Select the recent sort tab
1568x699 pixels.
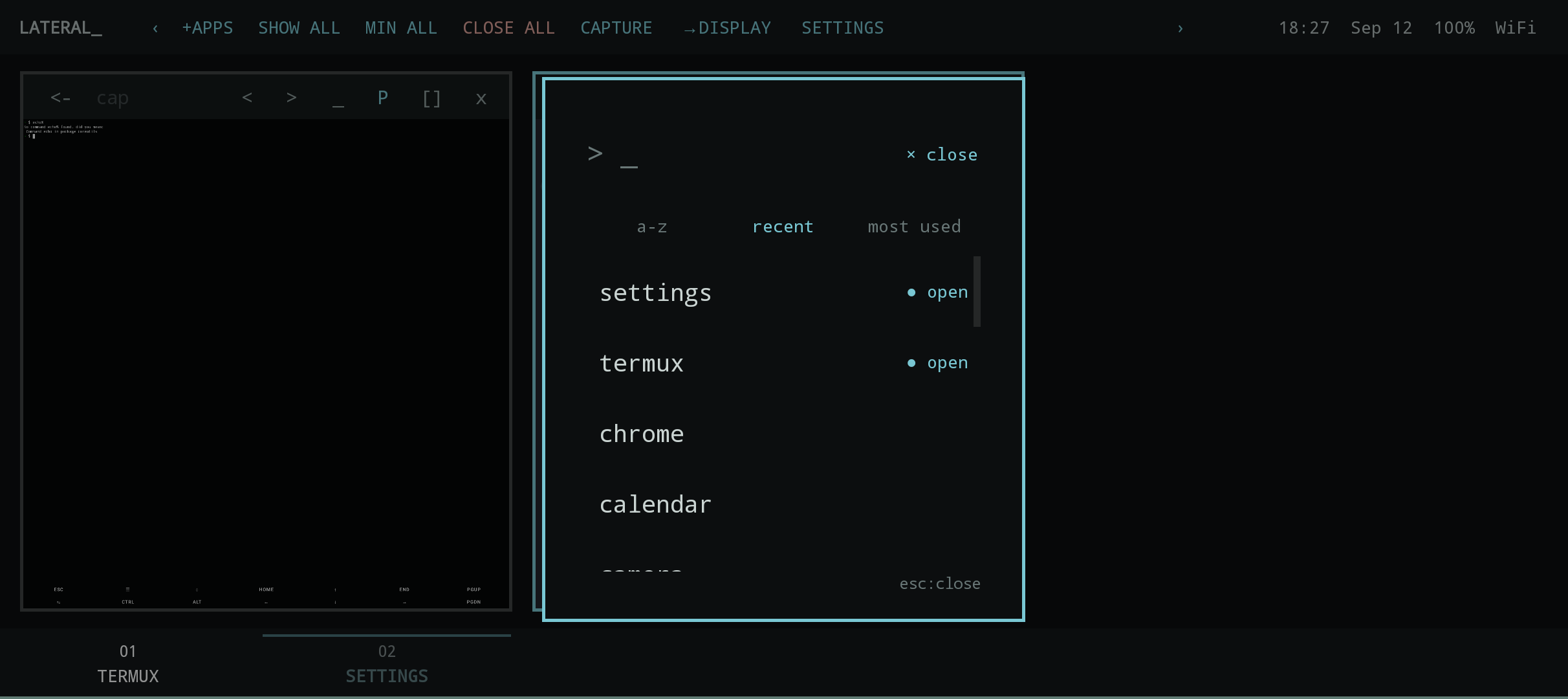783,227
